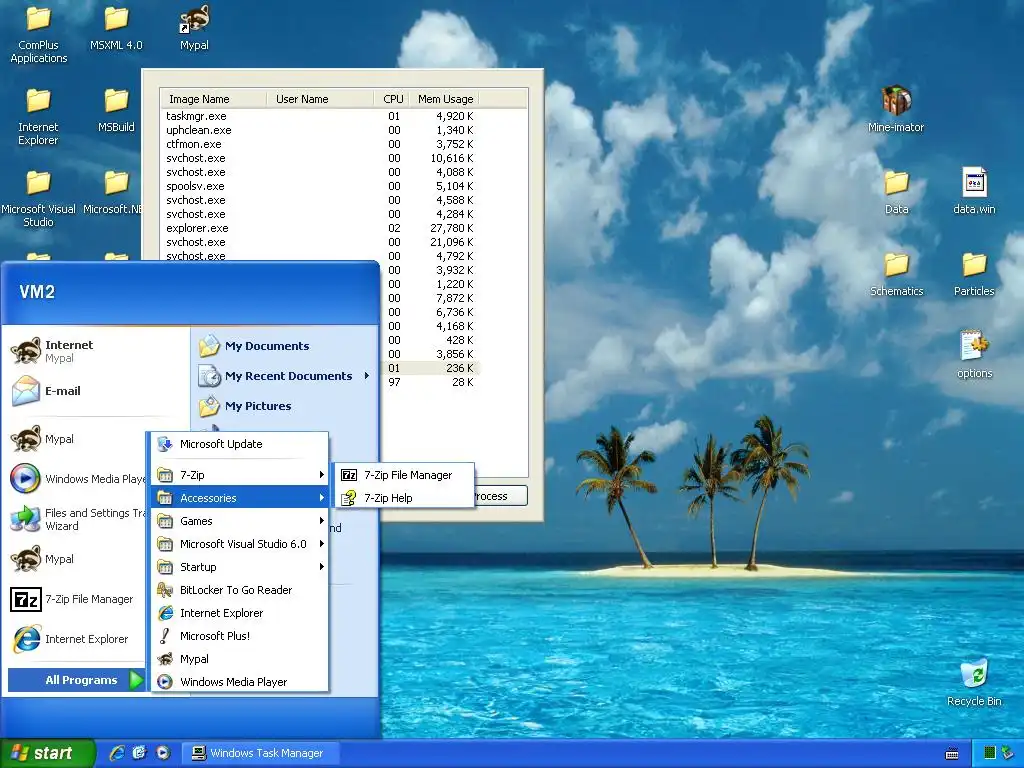Select the svchost.exe row using 10,616 K
The height and width of the screenshot is (768, 1024).
point(320,158)
